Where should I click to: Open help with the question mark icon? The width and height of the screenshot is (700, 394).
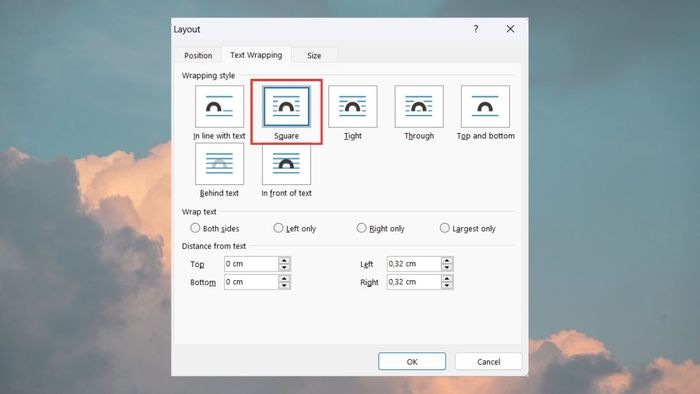(x=476, y=29)
